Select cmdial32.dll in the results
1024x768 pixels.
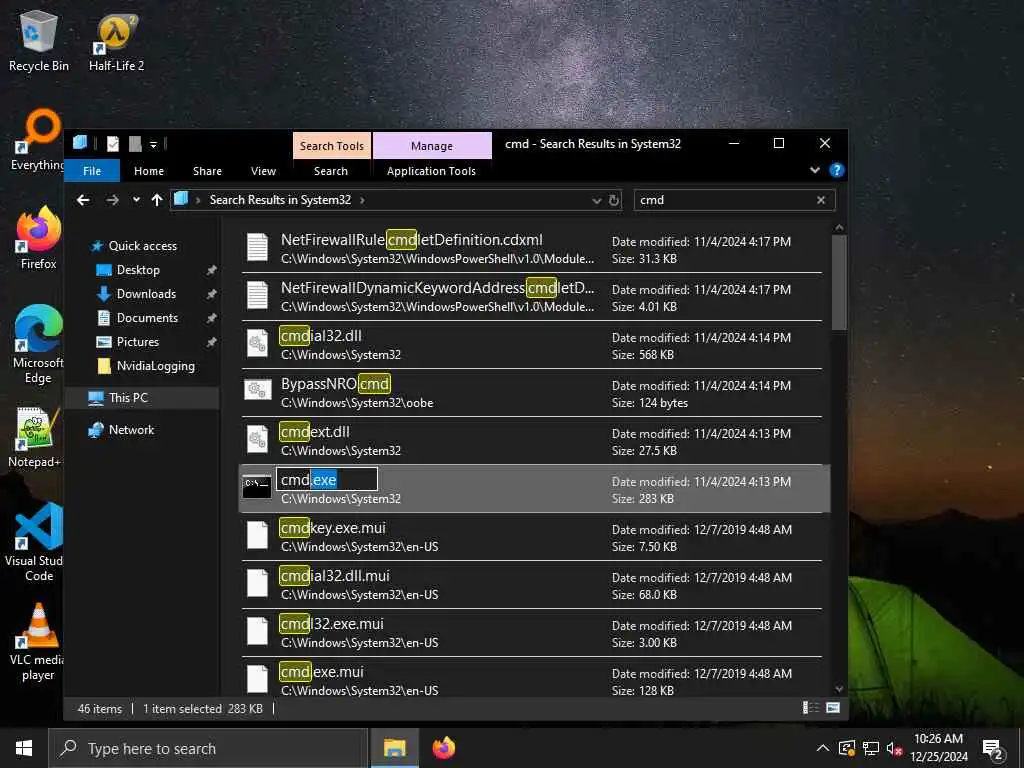tap(532, 345)
